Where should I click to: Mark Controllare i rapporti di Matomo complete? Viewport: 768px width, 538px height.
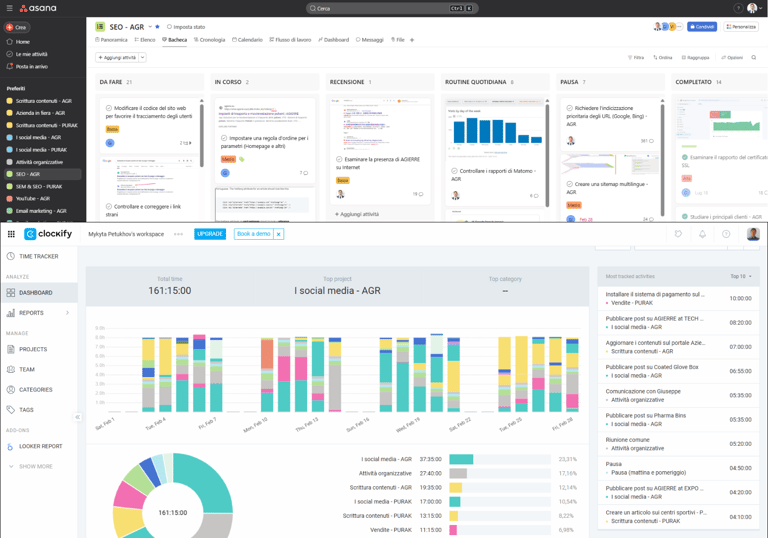click(454, 171)
